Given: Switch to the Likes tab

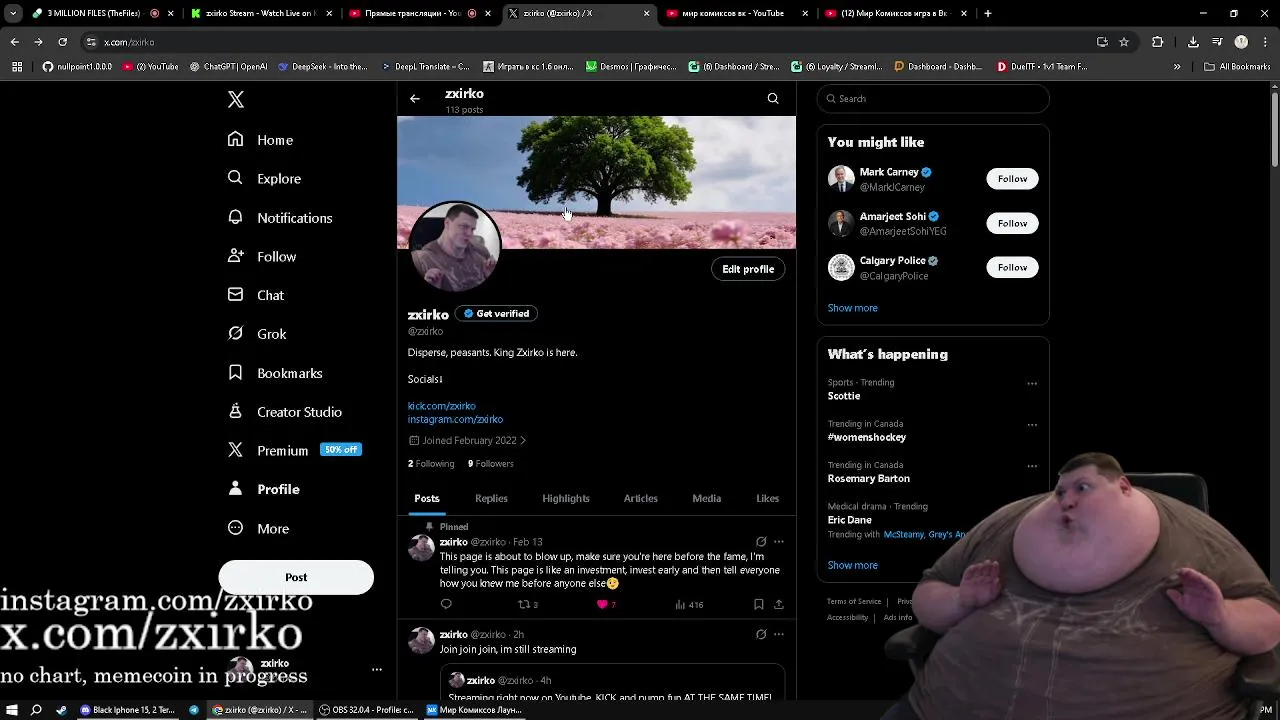Looking at the screenshot, I should click(768, 498).
